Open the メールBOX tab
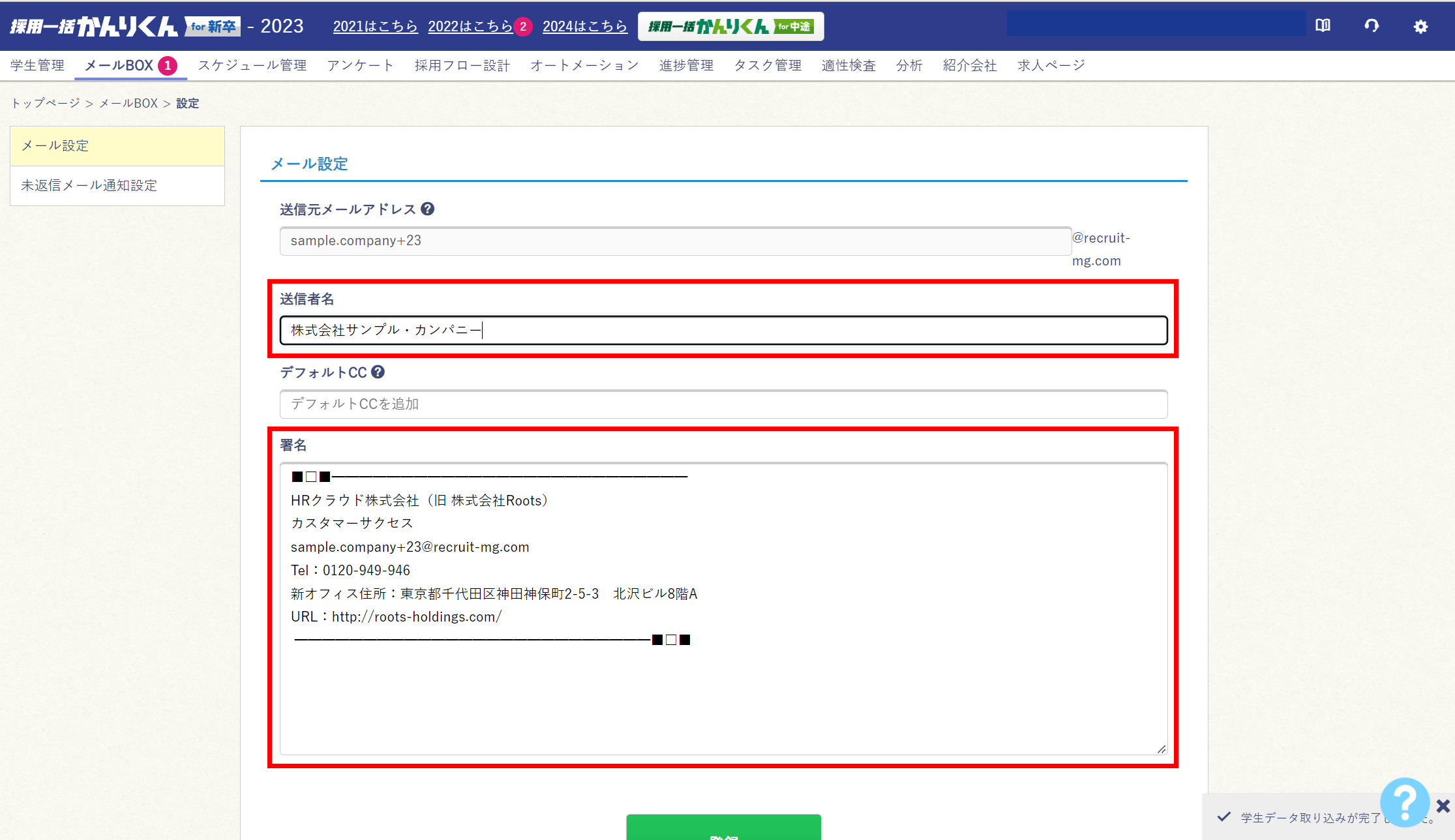The width and height of the screenshot is (1455, 840). (119, 65)
